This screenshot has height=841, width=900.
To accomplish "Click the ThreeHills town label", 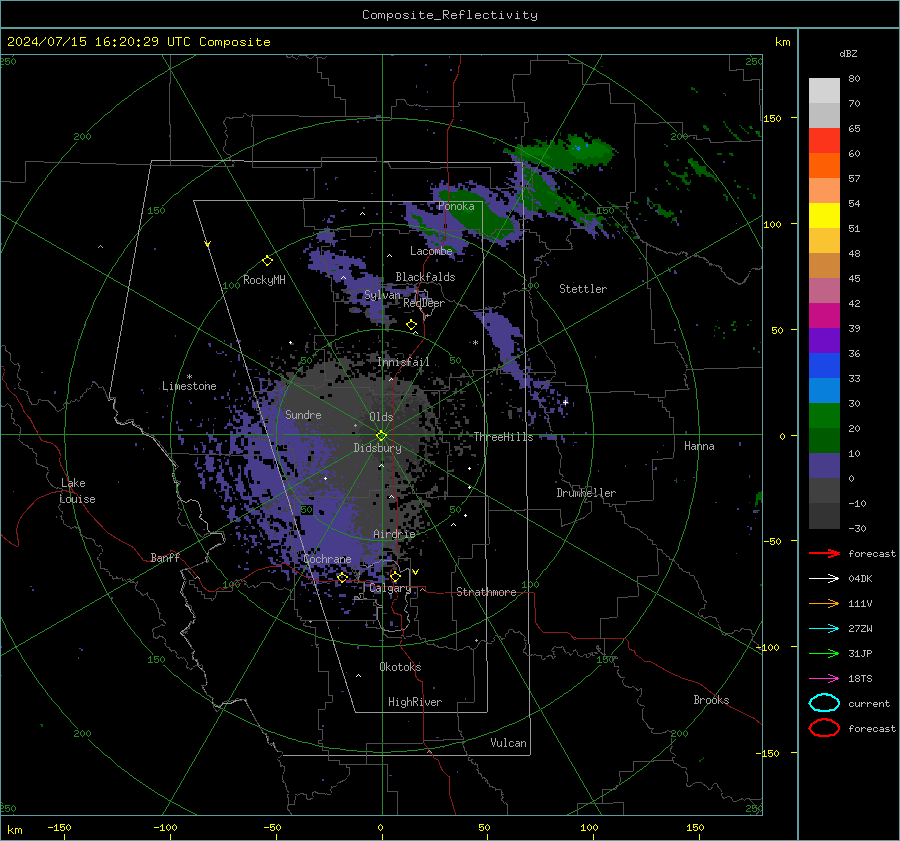I will 503,437.
